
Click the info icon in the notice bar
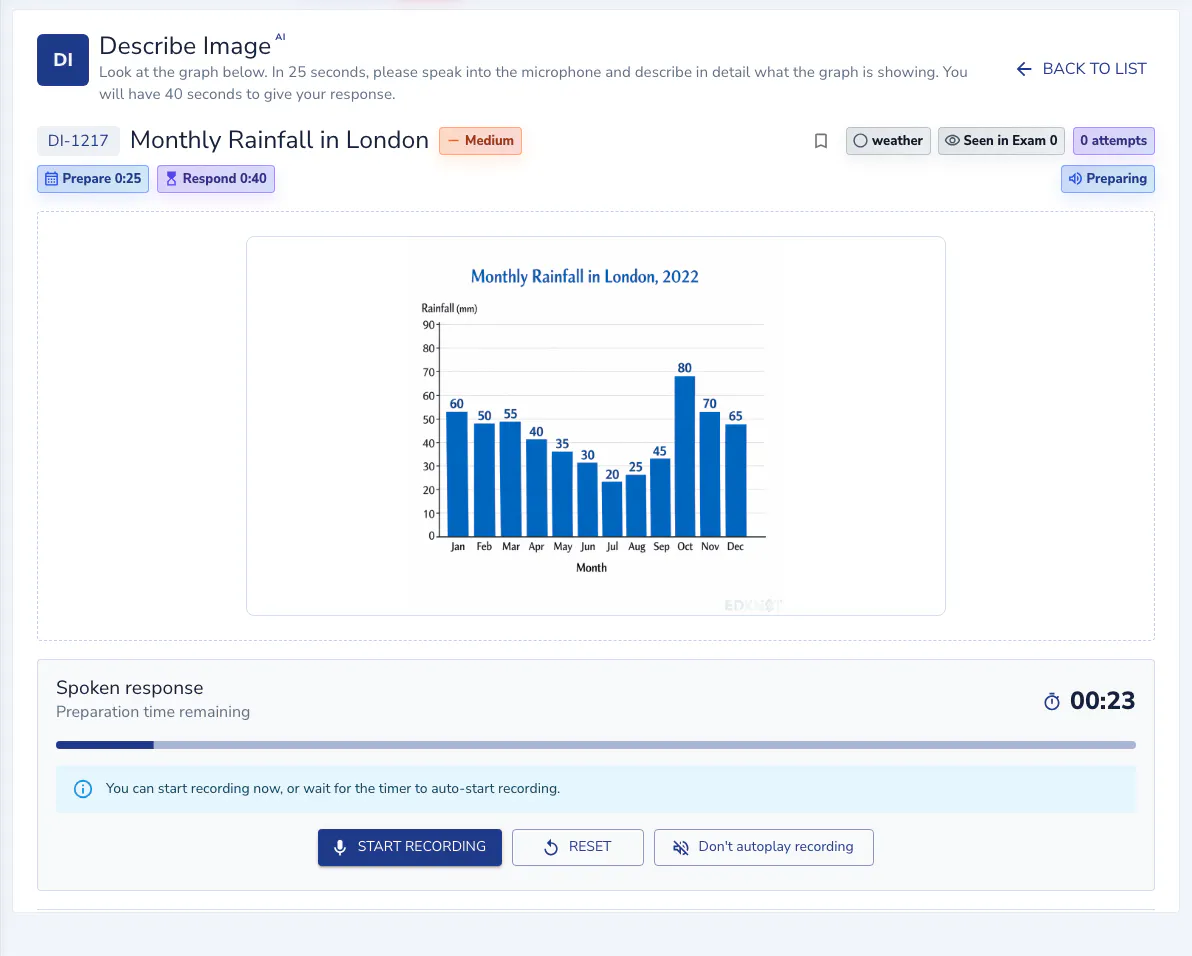[x=83, y=789]
